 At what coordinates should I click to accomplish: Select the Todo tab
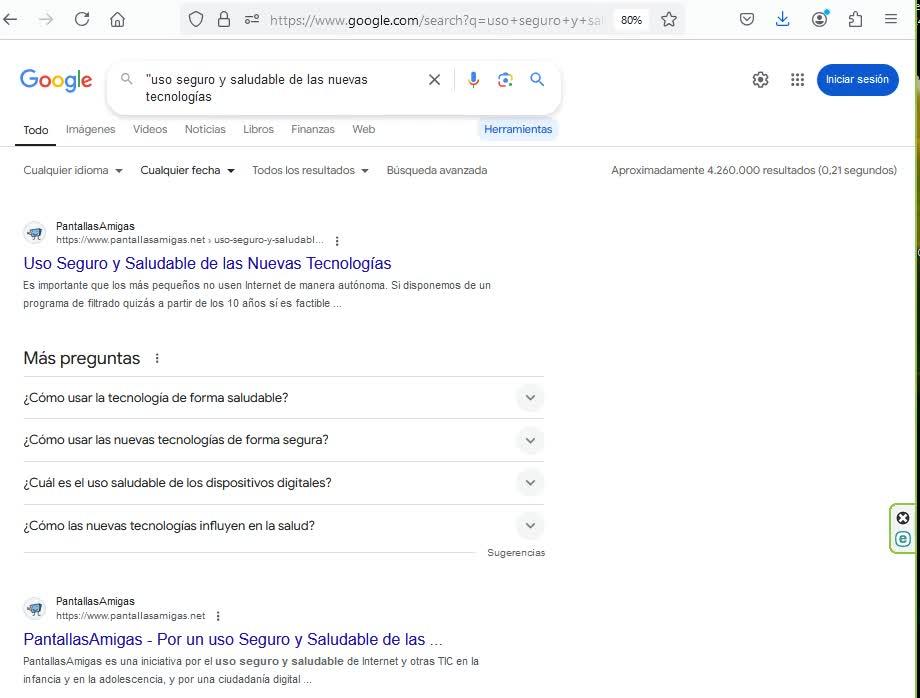click(x=36, y=130)
